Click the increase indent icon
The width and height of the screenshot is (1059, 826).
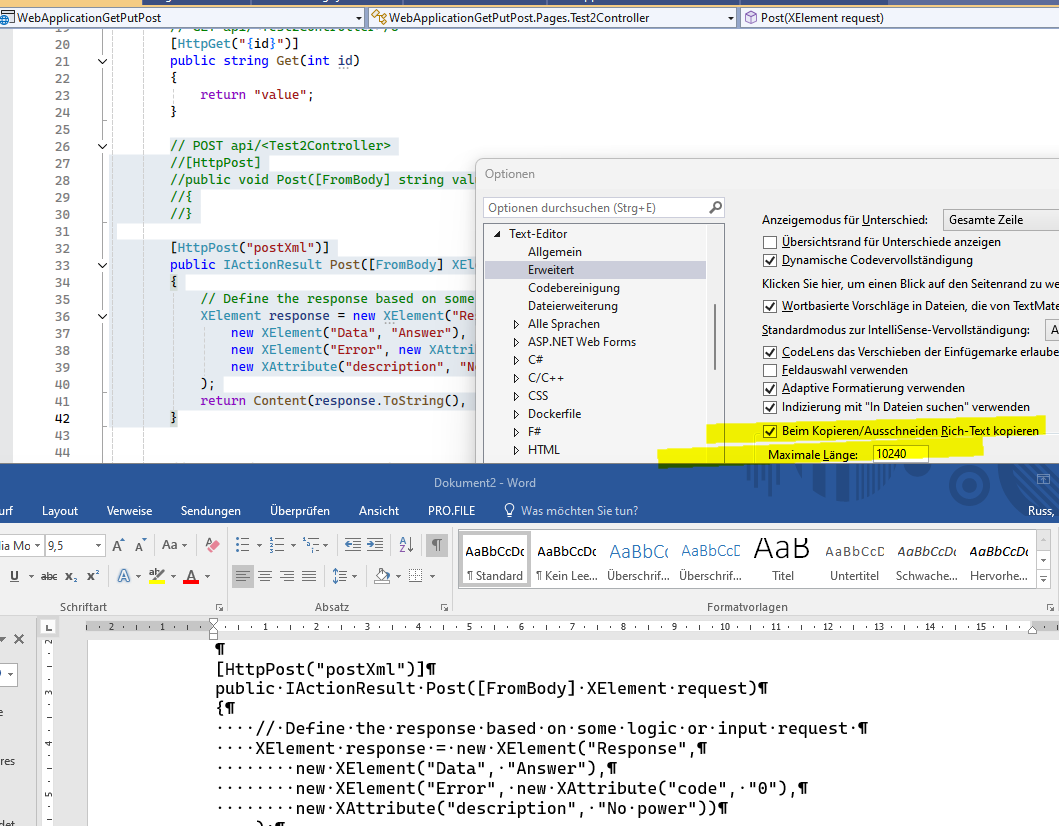click(x=377, y=545)
